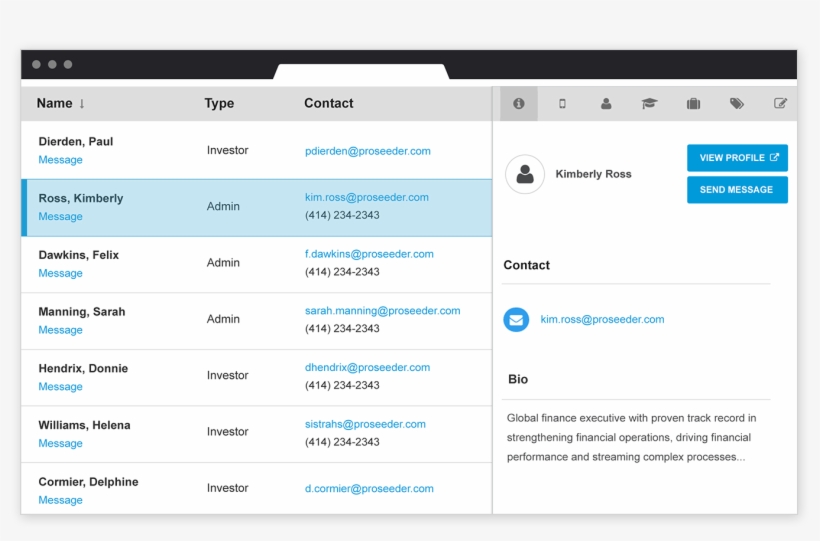Viewport: 820px width, 541px height.
Task: Select the Hendrix, Donnie name
Action: (x=83, y=368)
